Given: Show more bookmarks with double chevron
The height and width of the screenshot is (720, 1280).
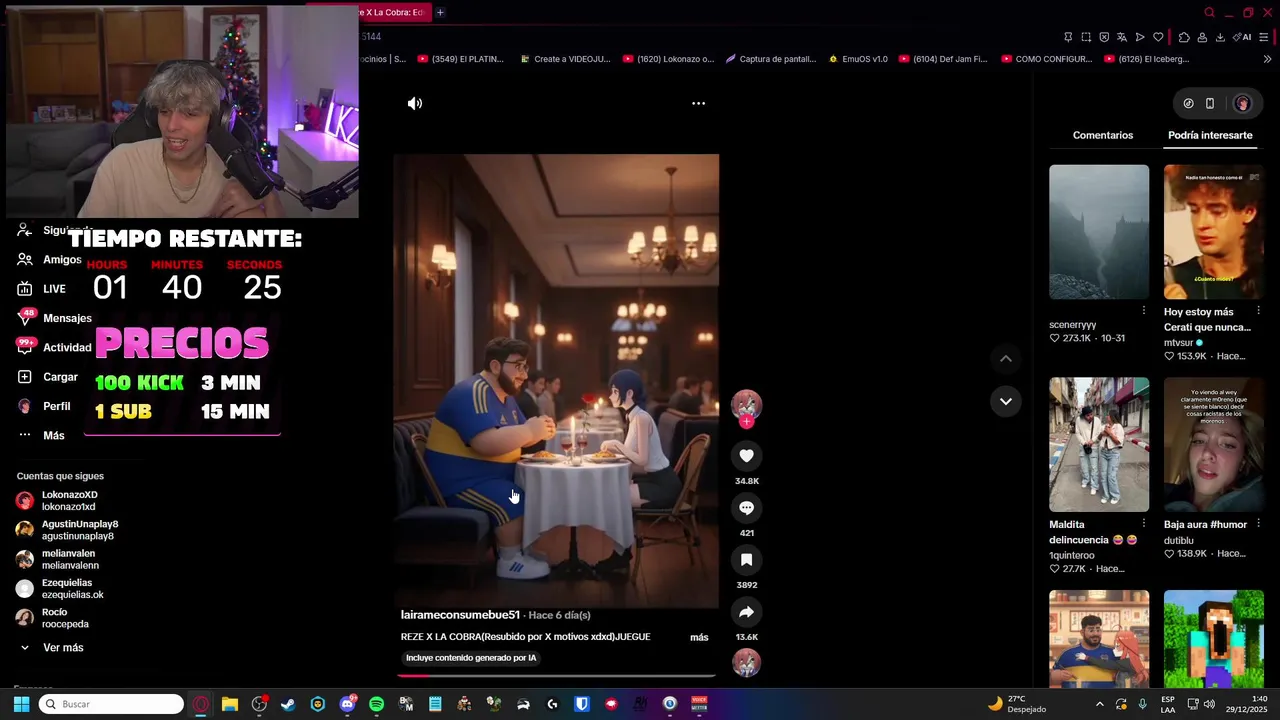Looking at the screenshot, I should tap(1266, 59).
